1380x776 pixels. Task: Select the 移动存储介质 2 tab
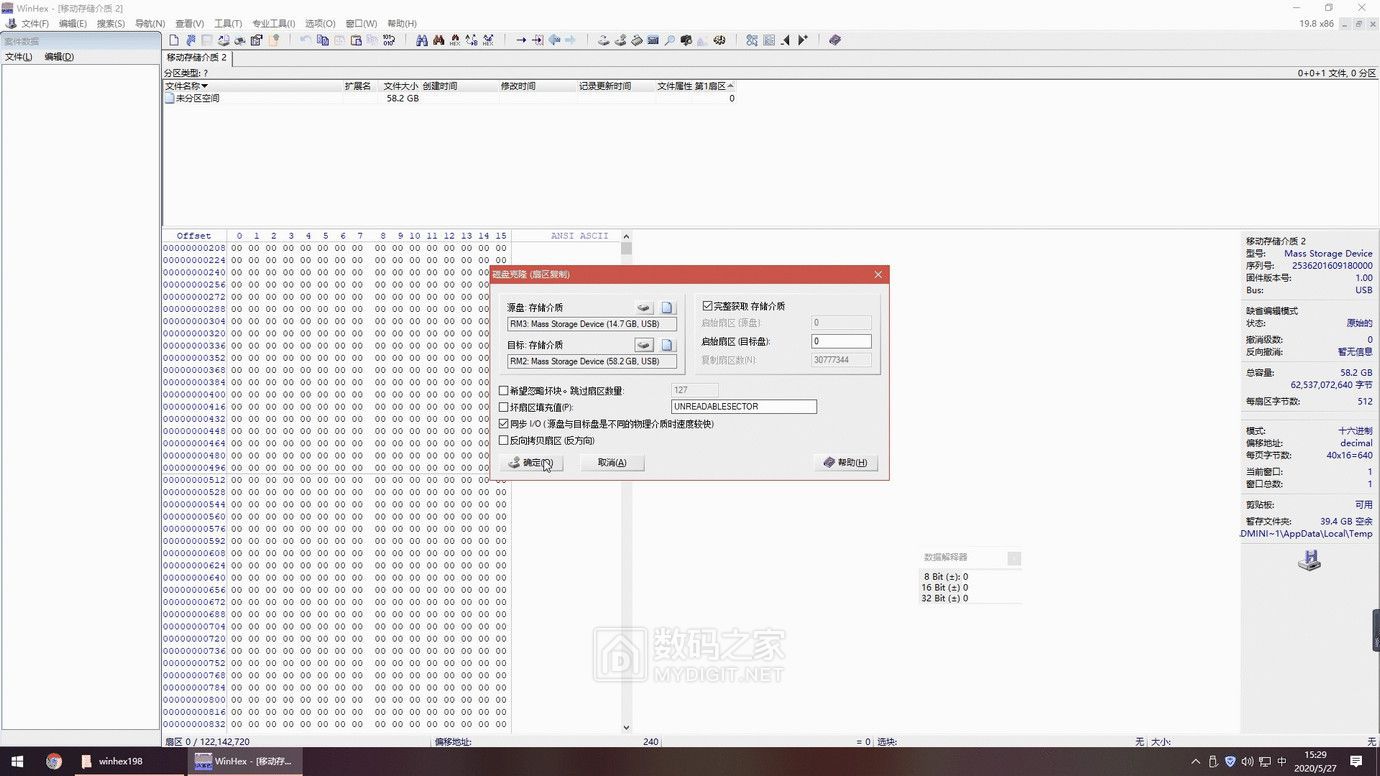[197, 58]
